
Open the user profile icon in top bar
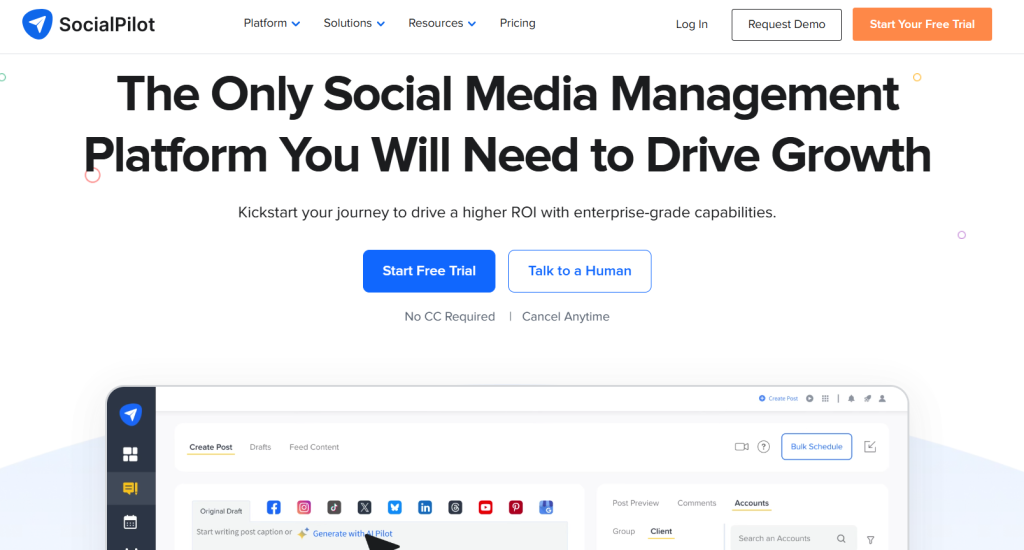(882, 398)
